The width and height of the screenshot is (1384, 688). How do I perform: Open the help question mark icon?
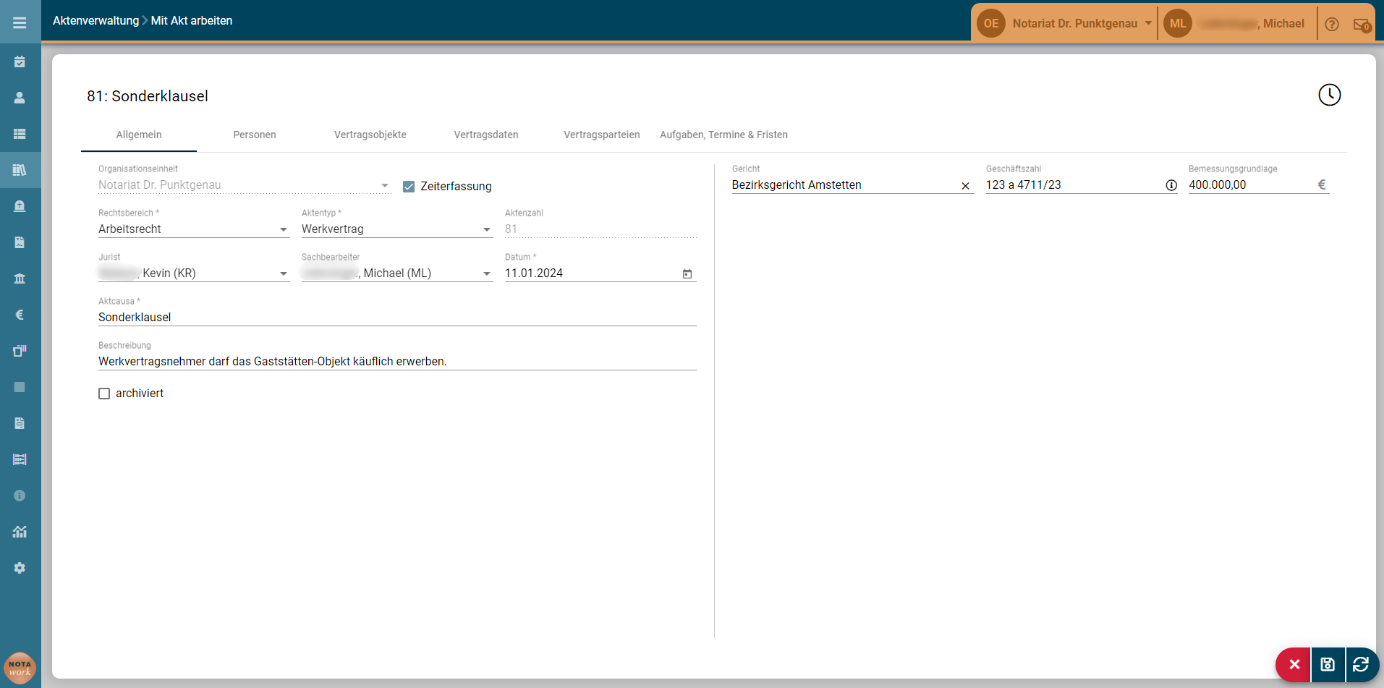point(1332,24)
